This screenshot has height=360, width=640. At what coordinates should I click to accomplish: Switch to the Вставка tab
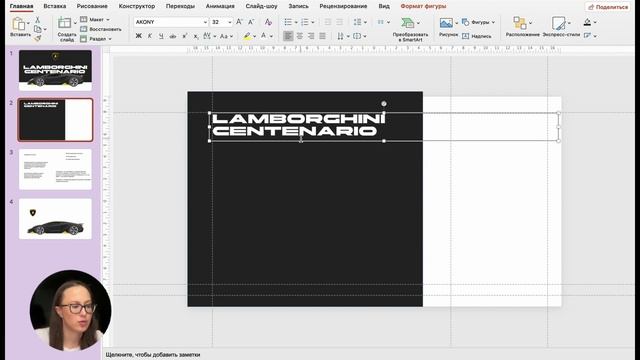55,6
